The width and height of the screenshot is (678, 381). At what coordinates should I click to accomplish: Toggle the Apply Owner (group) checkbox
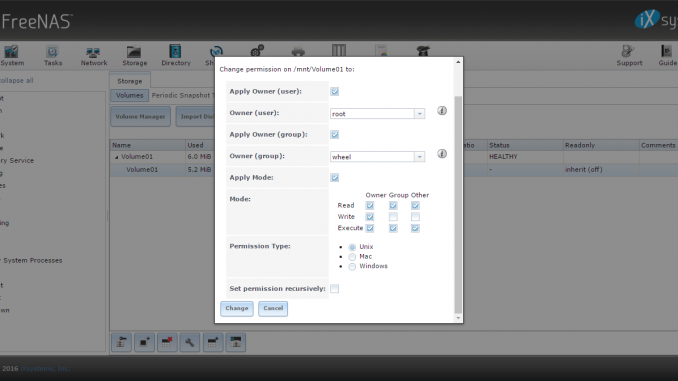(x=335, y=134)
